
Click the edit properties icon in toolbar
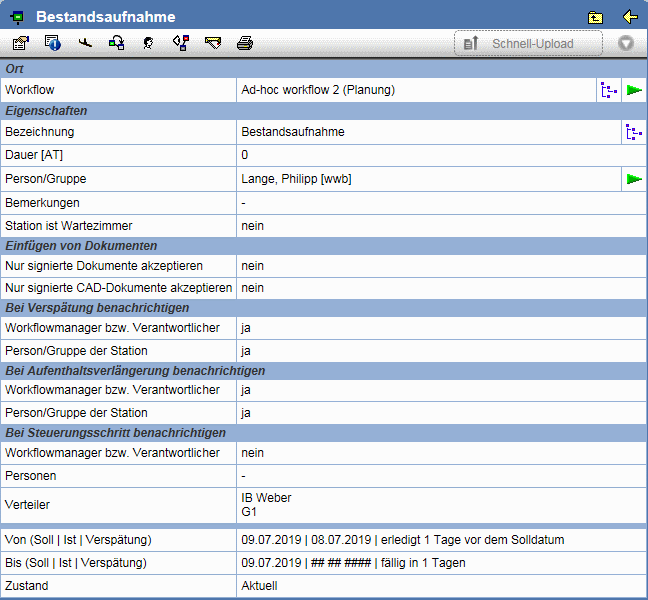pyautogui.click(x=20, y=43)
